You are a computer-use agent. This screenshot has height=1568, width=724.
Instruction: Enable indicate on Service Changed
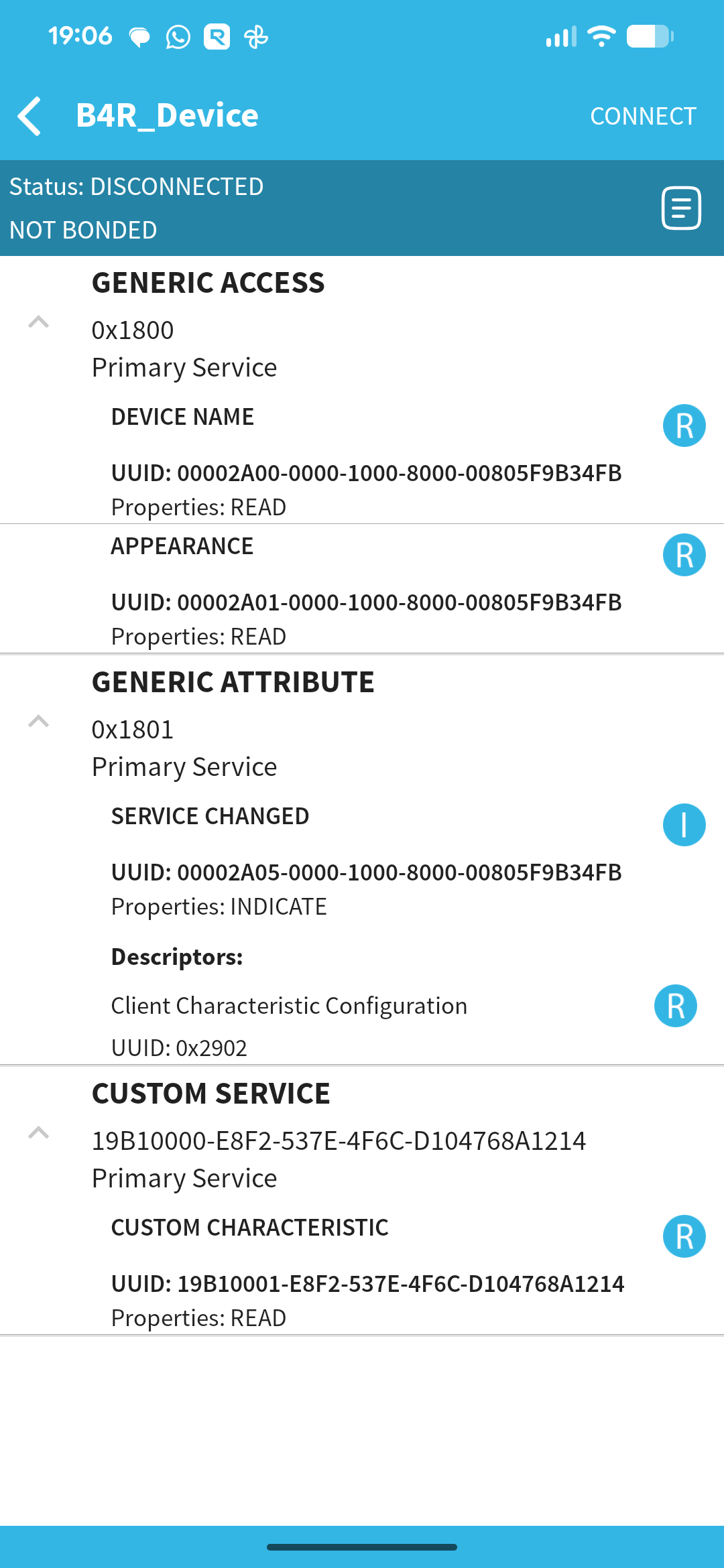pos(684,825)
